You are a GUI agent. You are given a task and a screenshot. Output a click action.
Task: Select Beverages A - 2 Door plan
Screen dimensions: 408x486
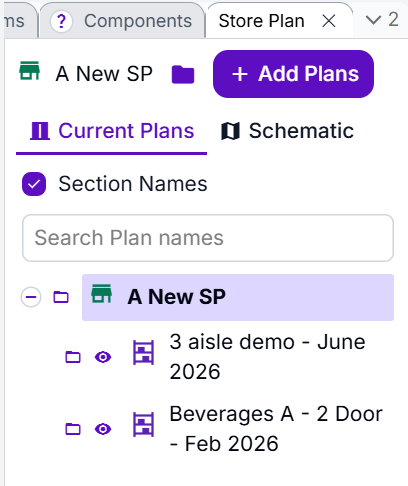pos(276,429)
